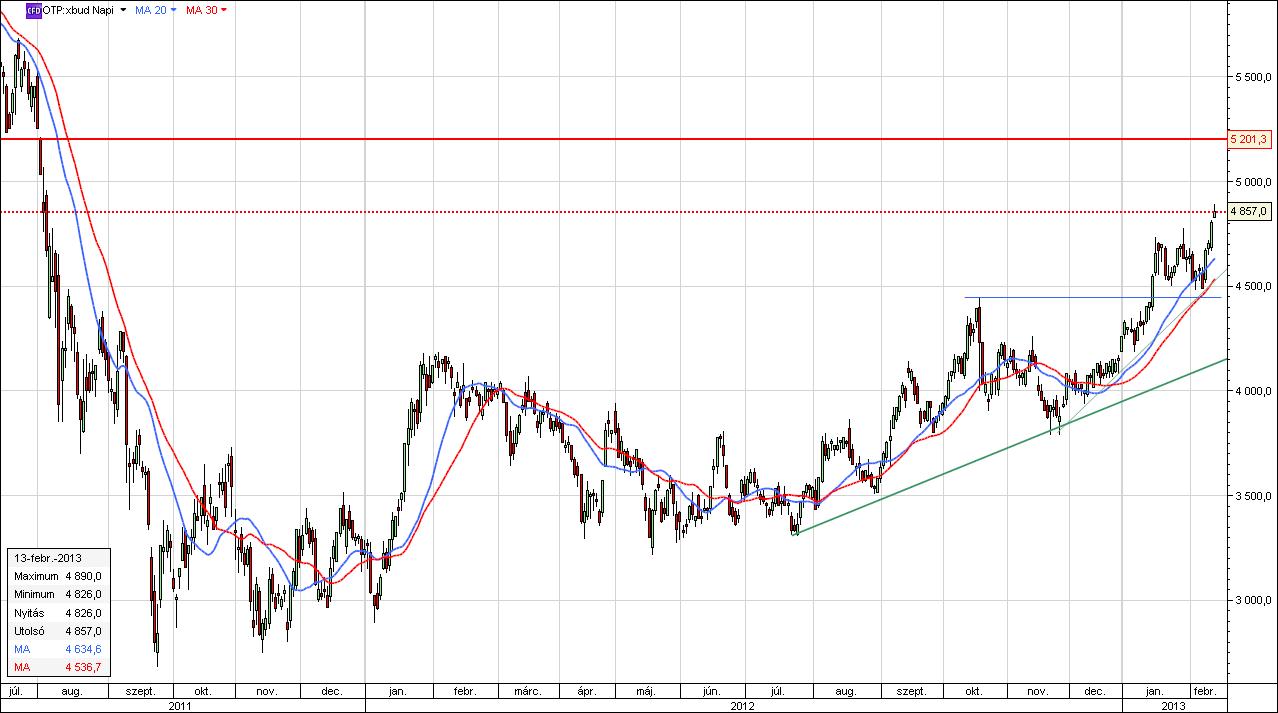Click the 4 000,0 price axis label
The image size is (1278, 713).
(x=1252, y=391)
